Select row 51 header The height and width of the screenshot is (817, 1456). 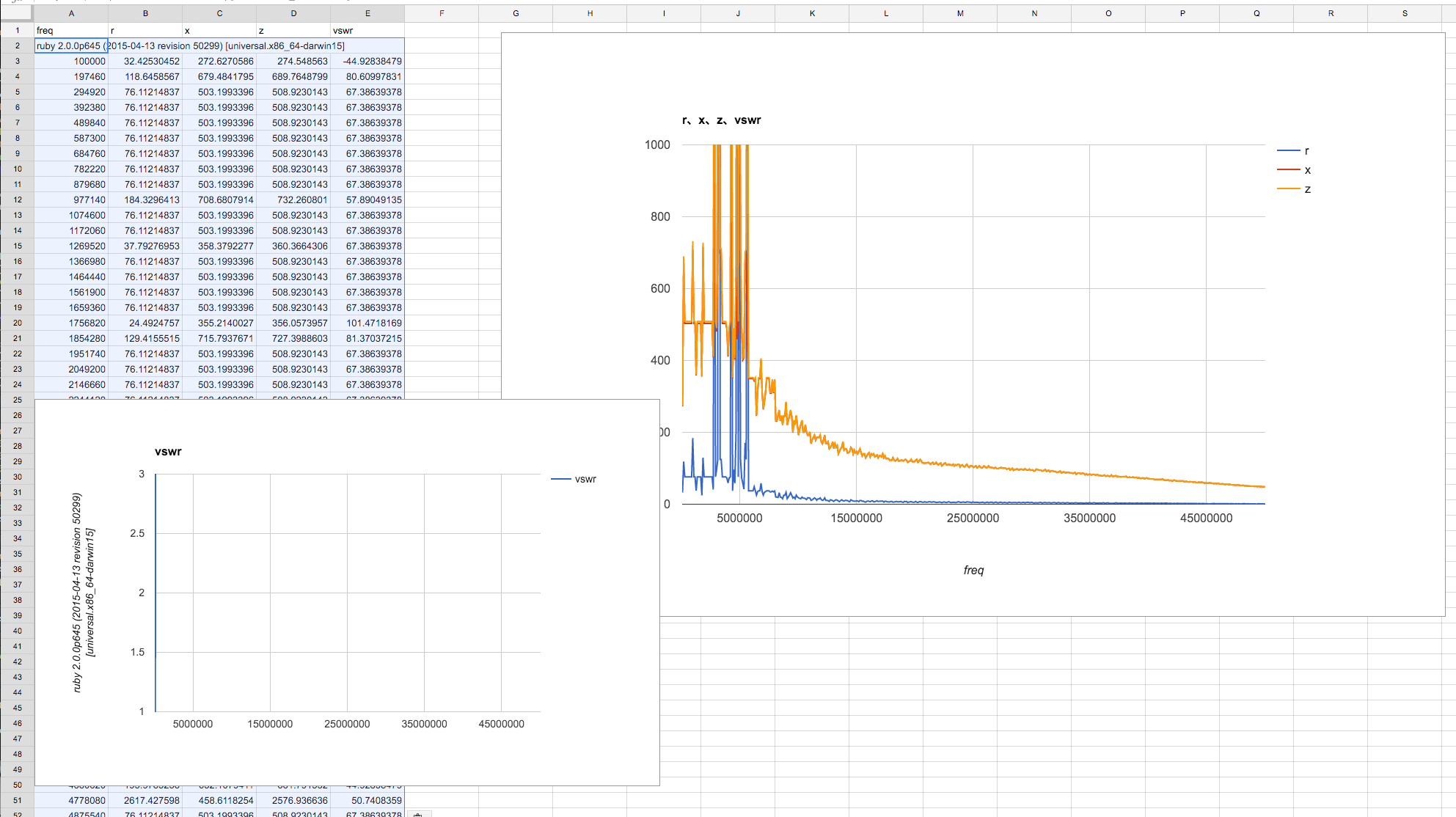pyautogui.click(x=17, y=800)
